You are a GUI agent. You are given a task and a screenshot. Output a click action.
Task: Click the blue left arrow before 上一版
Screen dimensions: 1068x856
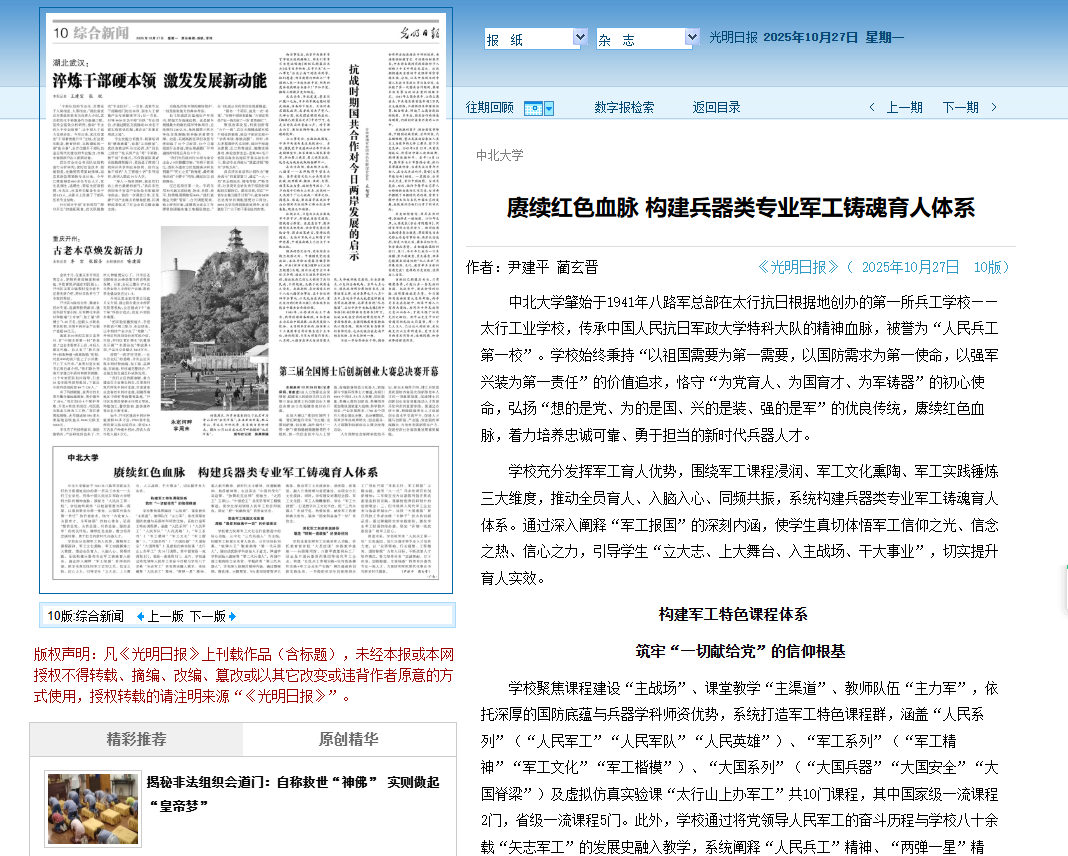tap(140, 616)
